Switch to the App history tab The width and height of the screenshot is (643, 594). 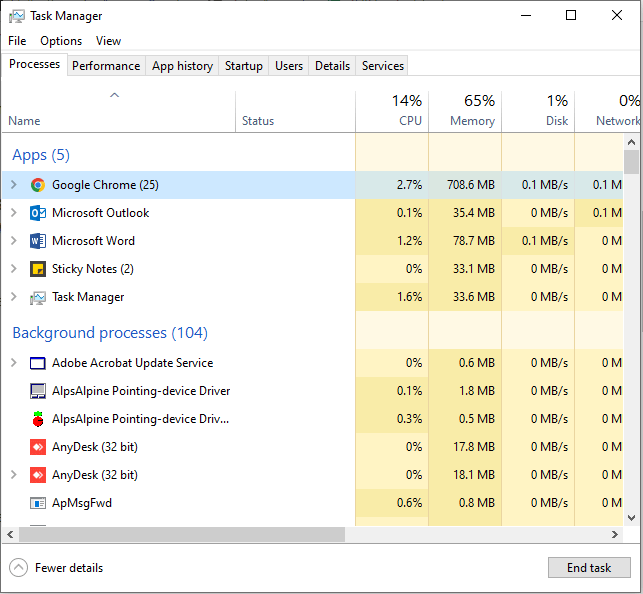tap(182, 66)
